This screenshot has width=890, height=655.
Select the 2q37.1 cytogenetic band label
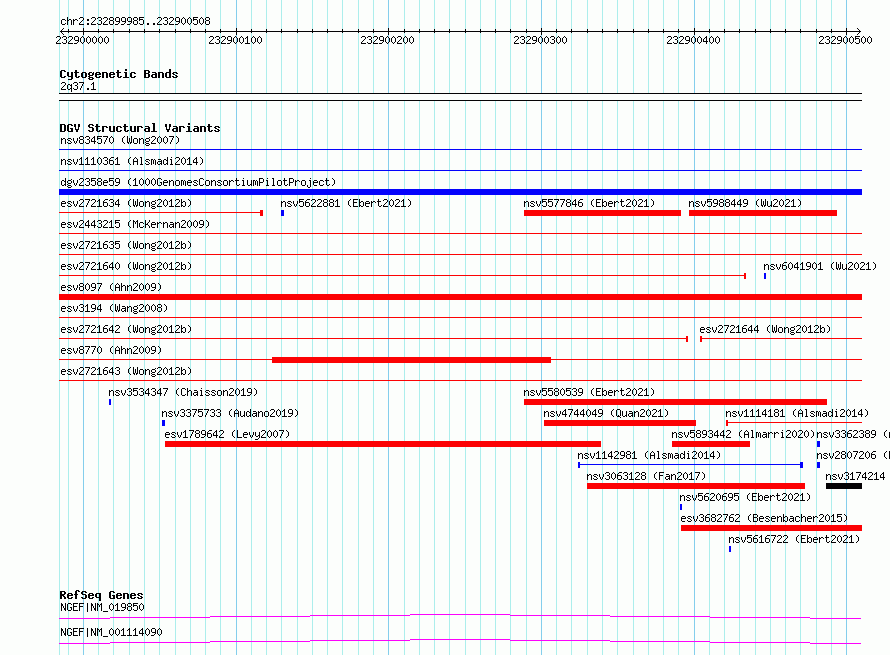tap(78, 86)
